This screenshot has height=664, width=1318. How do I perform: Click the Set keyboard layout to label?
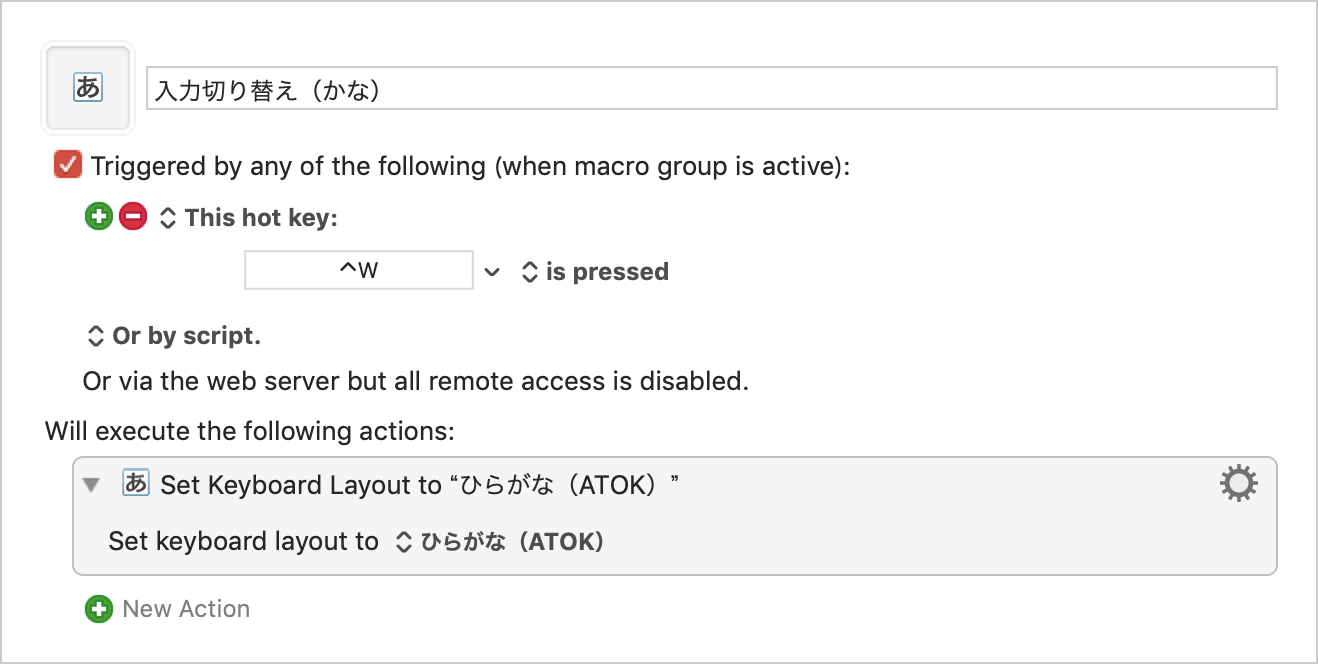[x=244, y=542]
